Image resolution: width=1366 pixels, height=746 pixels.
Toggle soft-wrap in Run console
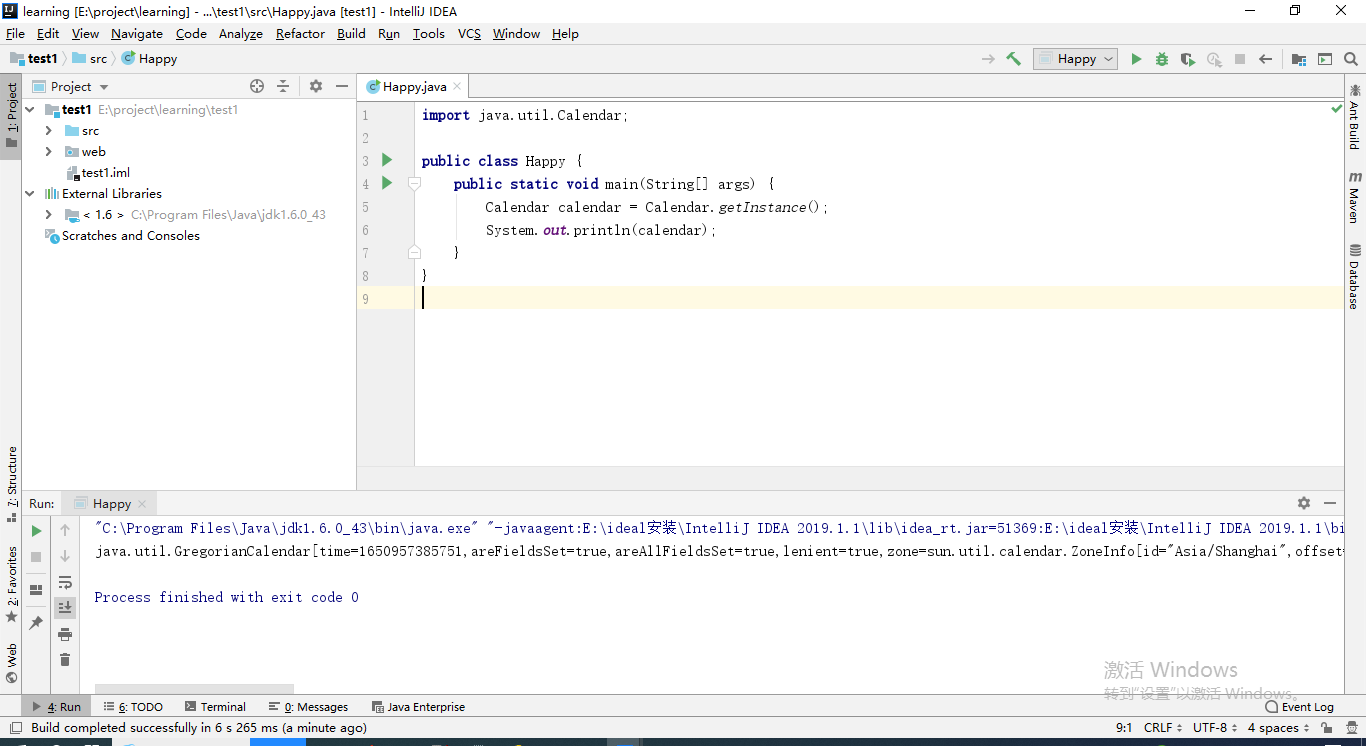(65, 582)
